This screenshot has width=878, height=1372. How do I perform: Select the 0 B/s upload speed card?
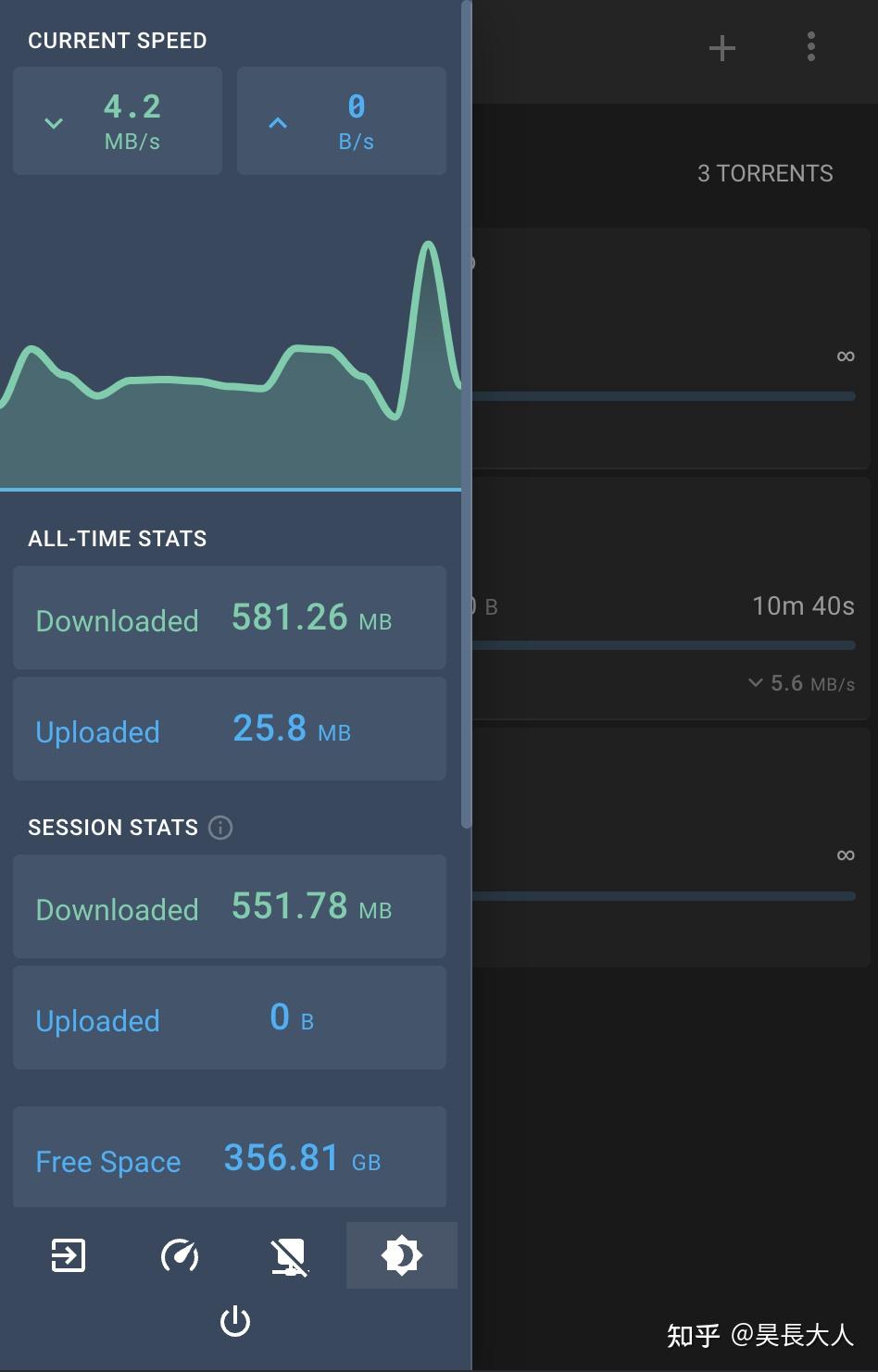[342, 120]
